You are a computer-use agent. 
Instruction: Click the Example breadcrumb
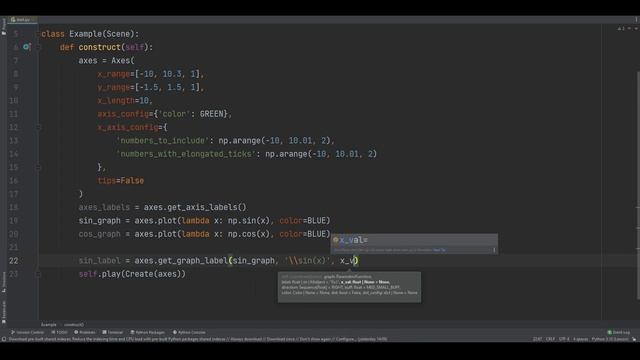pyautogui.click(x=49, y=324)
